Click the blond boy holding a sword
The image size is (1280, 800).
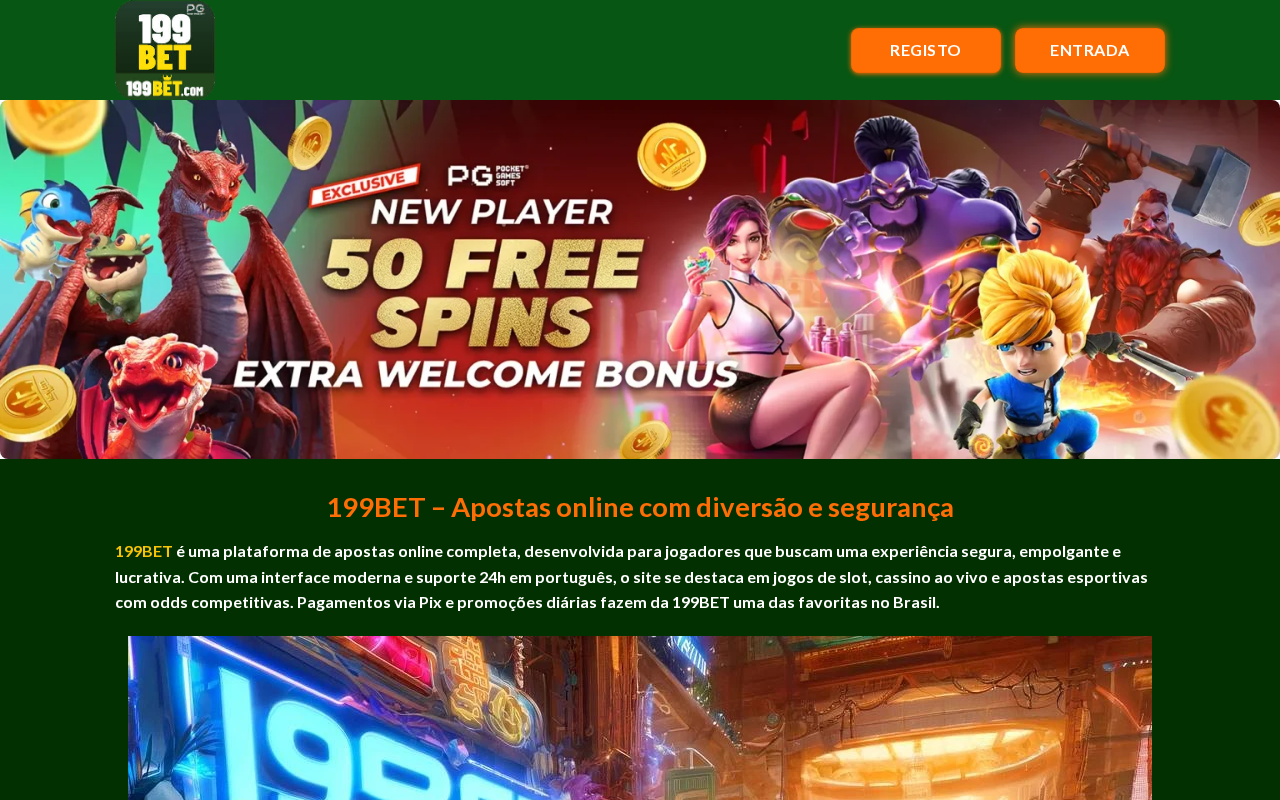click(1050, 350)
